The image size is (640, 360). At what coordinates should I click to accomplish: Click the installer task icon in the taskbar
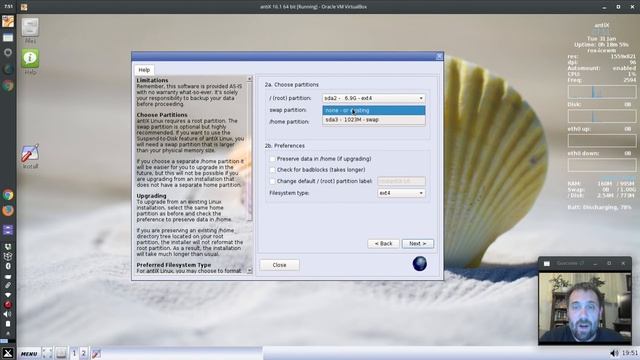(x=96, y=353)
